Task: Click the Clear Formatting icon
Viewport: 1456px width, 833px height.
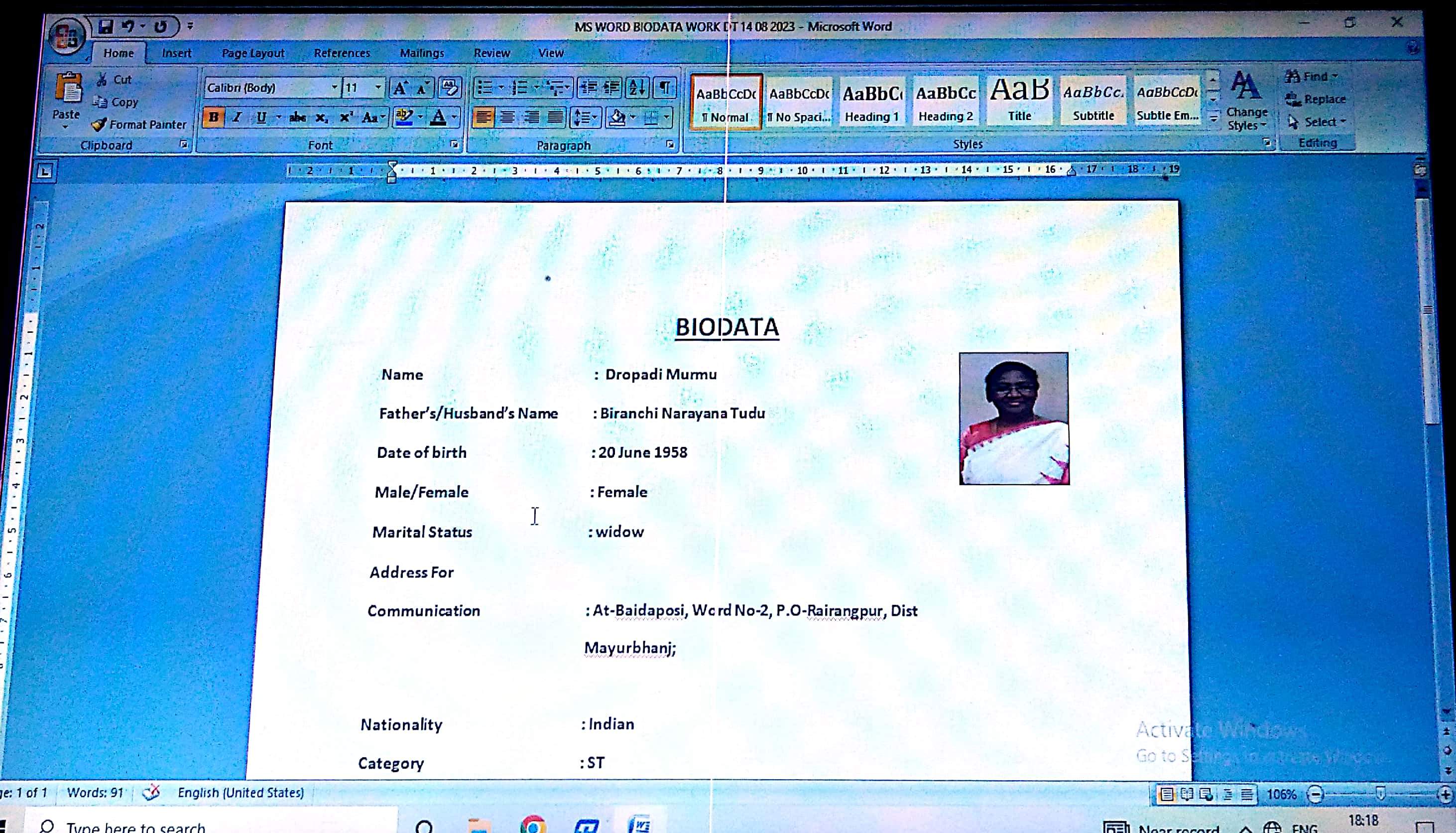Action: click(x=449, y=88)
